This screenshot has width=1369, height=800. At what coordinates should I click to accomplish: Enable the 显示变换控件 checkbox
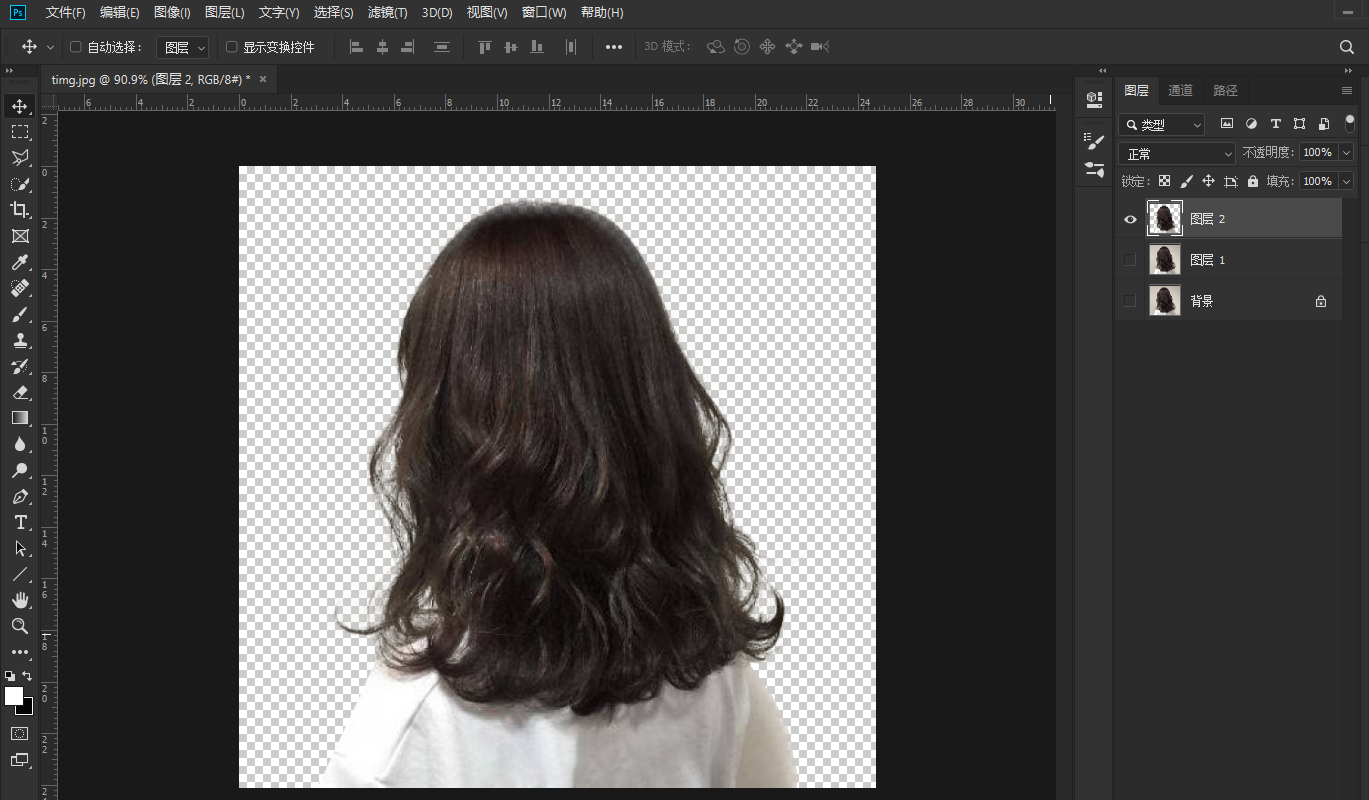(232, 47)
